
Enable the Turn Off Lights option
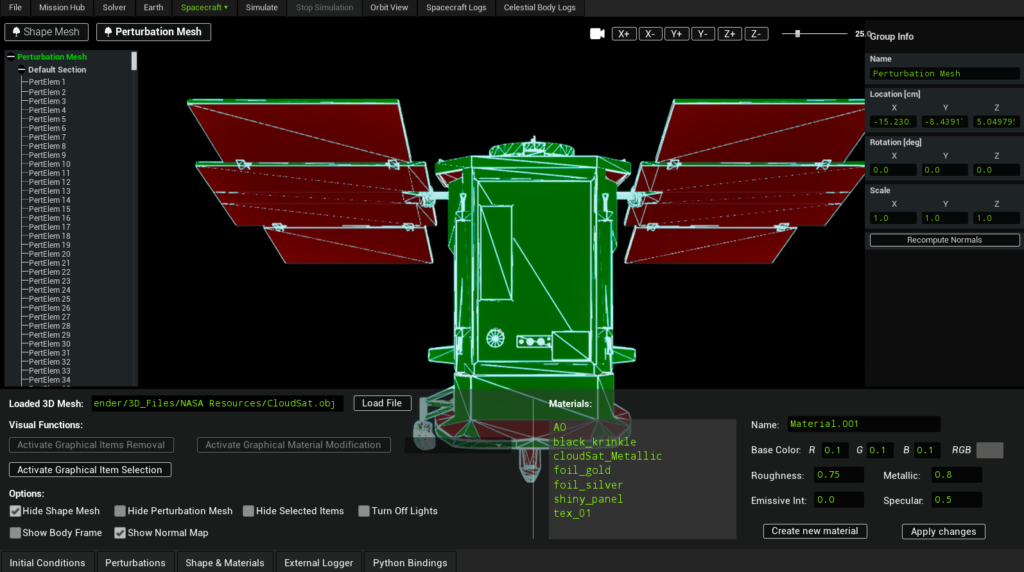click(365, 511)
